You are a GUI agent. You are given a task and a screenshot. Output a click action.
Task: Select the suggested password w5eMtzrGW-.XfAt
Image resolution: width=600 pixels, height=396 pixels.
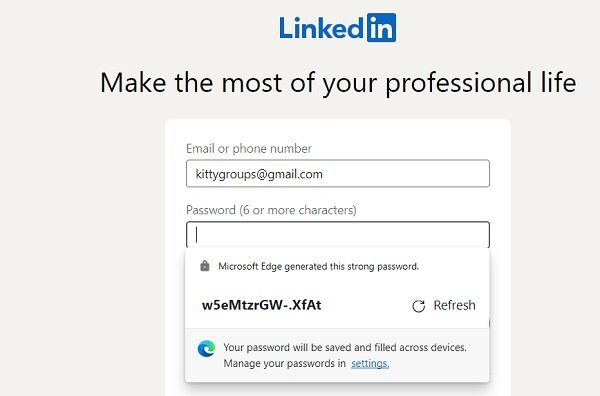click(x=261, y=305)
